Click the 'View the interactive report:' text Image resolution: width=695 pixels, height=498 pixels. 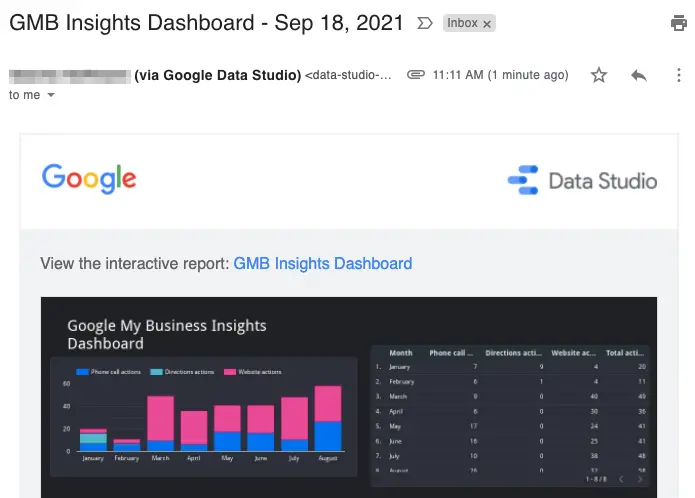coord(135,264)
